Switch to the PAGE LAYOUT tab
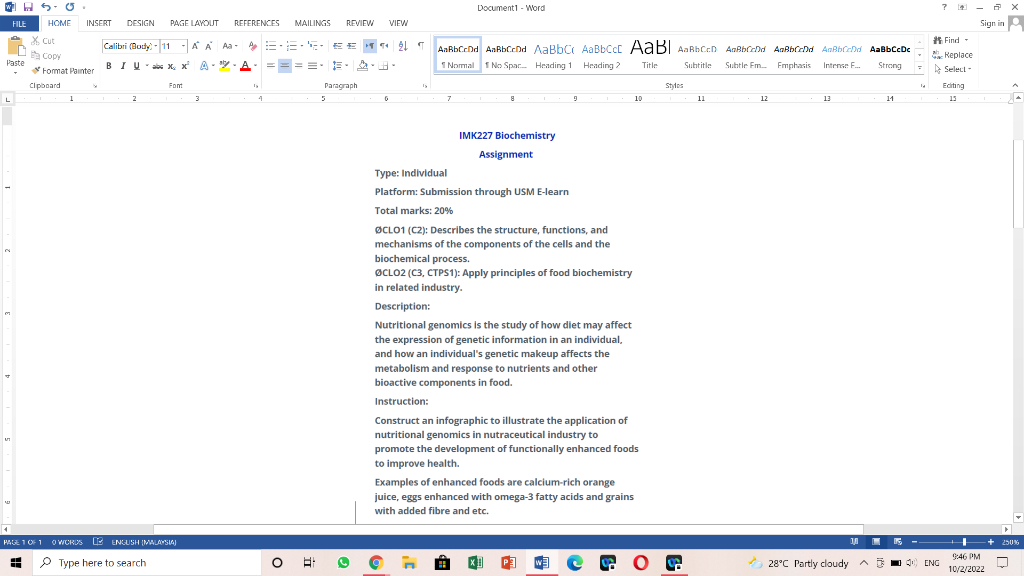The image size is (1024, 576). [194, 24]
